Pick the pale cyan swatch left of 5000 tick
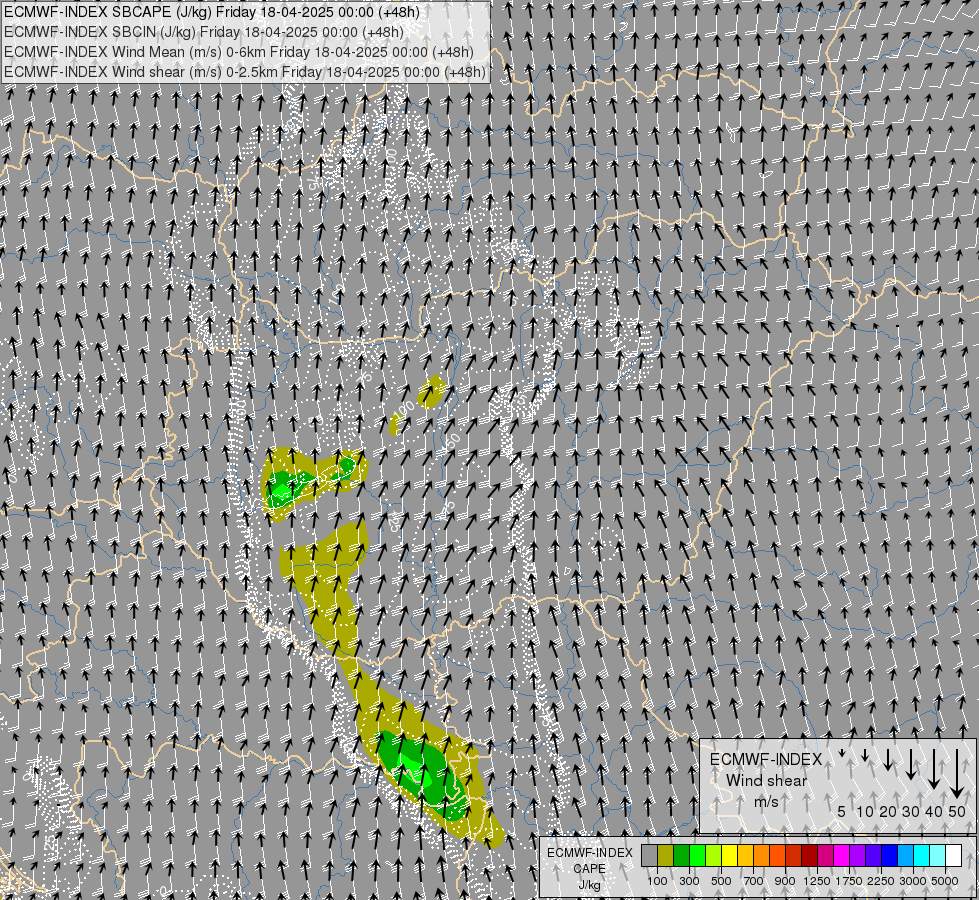Screen dimensions: 979x900 click(x=938, y=855)
